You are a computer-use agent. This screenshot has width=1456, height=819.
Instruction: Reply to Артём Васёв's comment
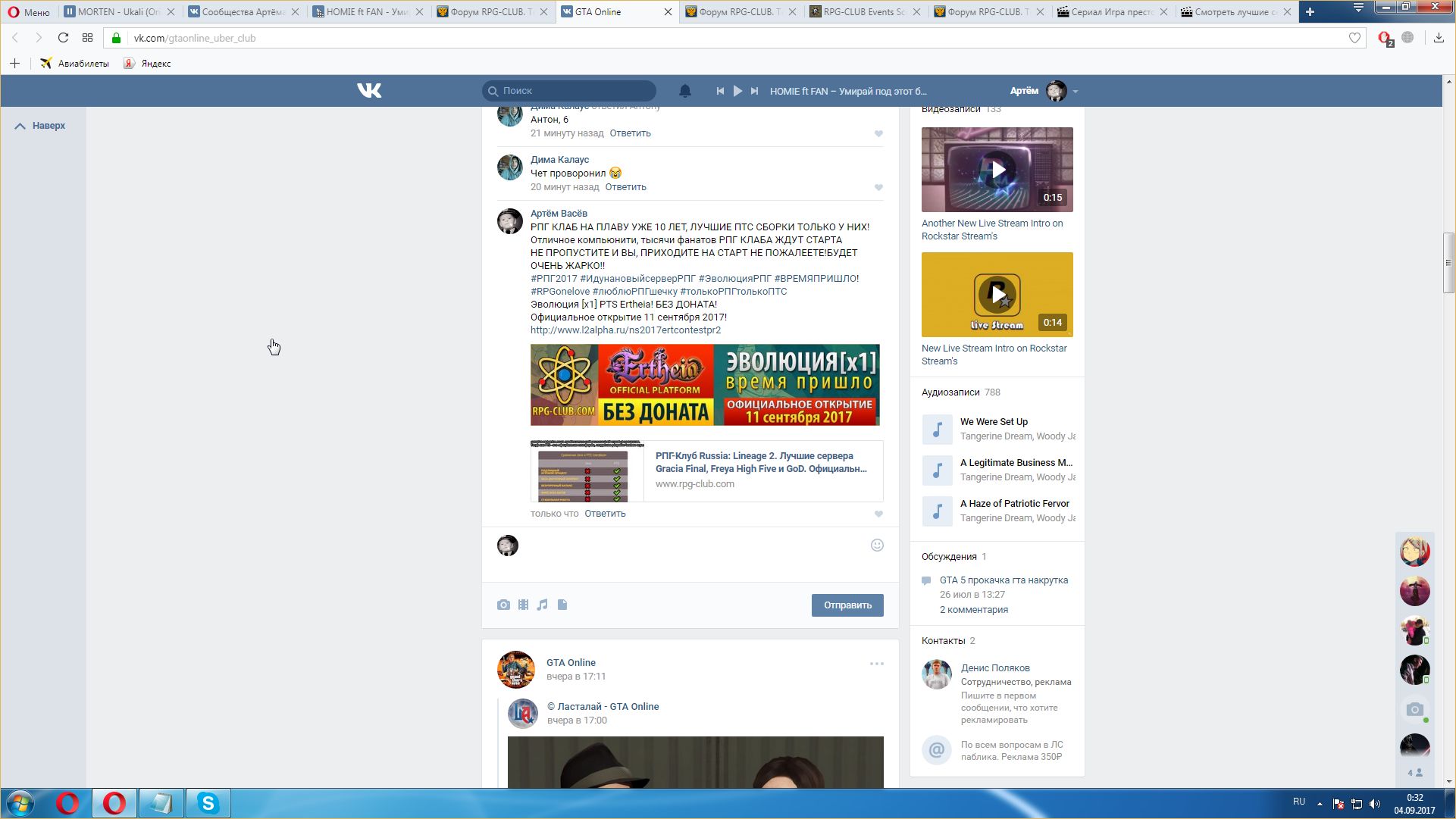[x=605, y=514]
